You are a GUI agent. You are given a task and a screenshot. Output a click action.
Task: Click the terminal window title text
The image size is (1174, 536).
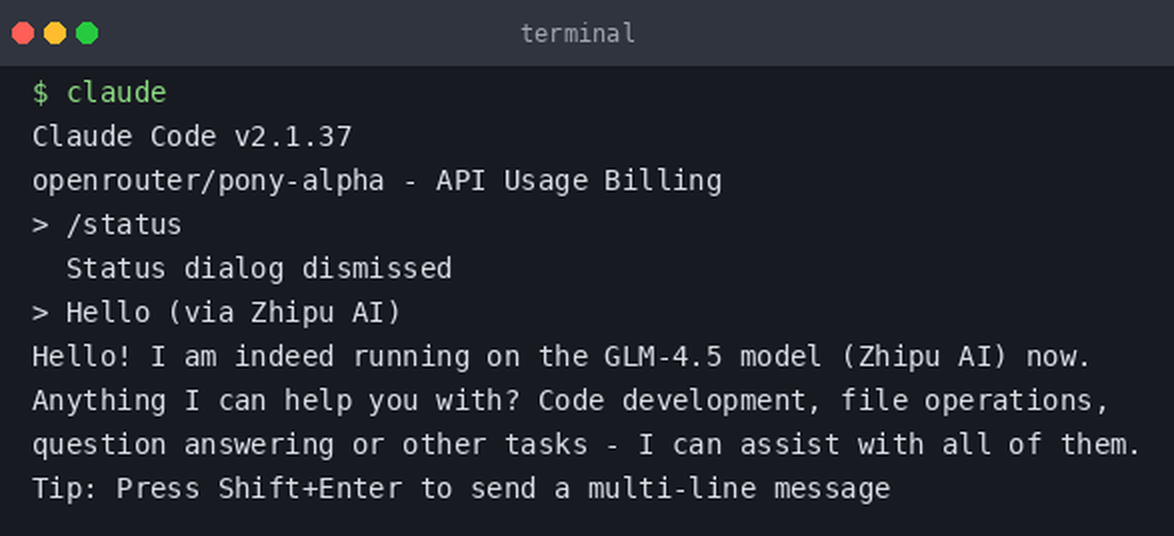pyautogui.click(x=578, y=33)
